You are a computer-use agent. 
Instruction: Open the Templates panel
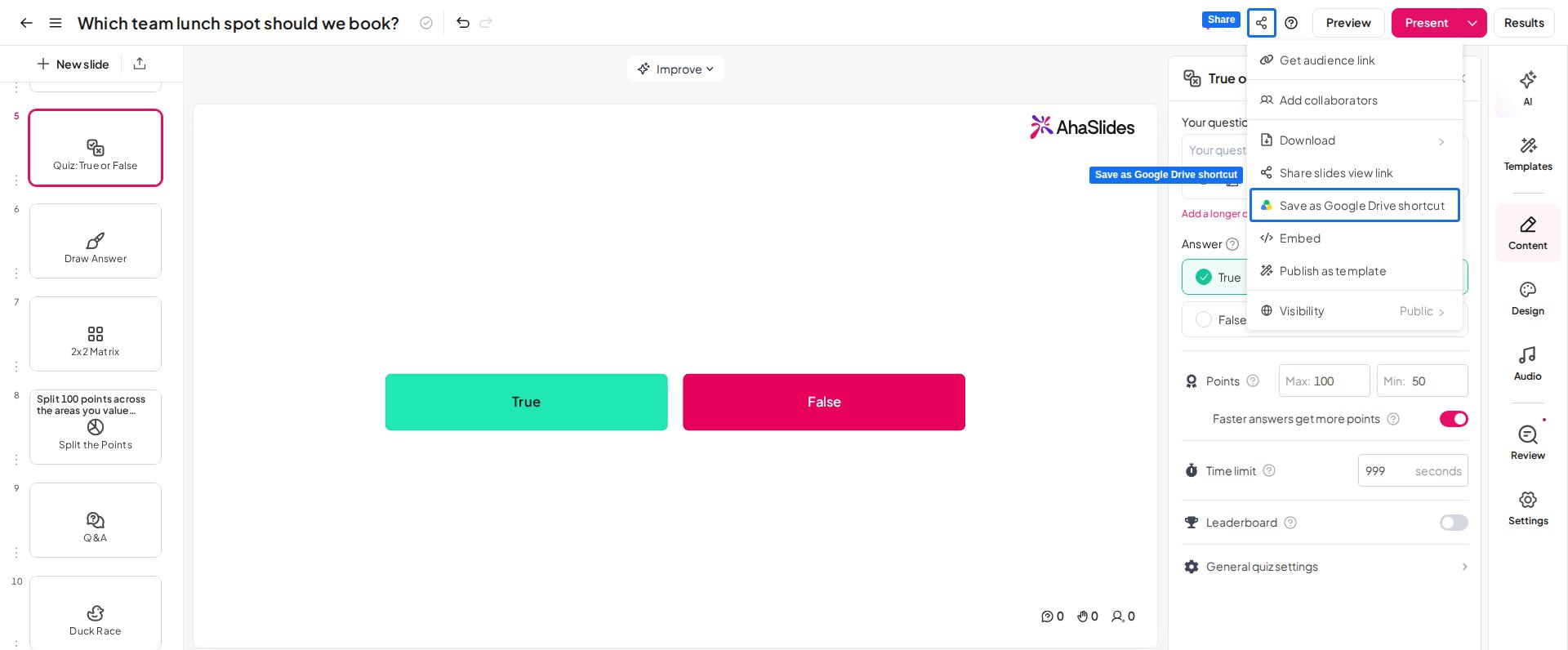click(1528, 154)
